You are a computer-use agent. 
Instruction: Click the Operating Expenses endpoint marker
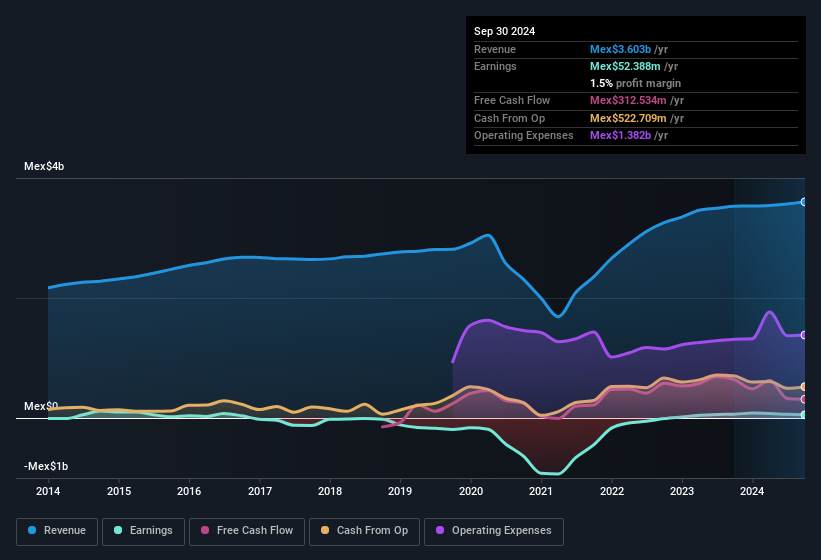[x=804, y=335]
